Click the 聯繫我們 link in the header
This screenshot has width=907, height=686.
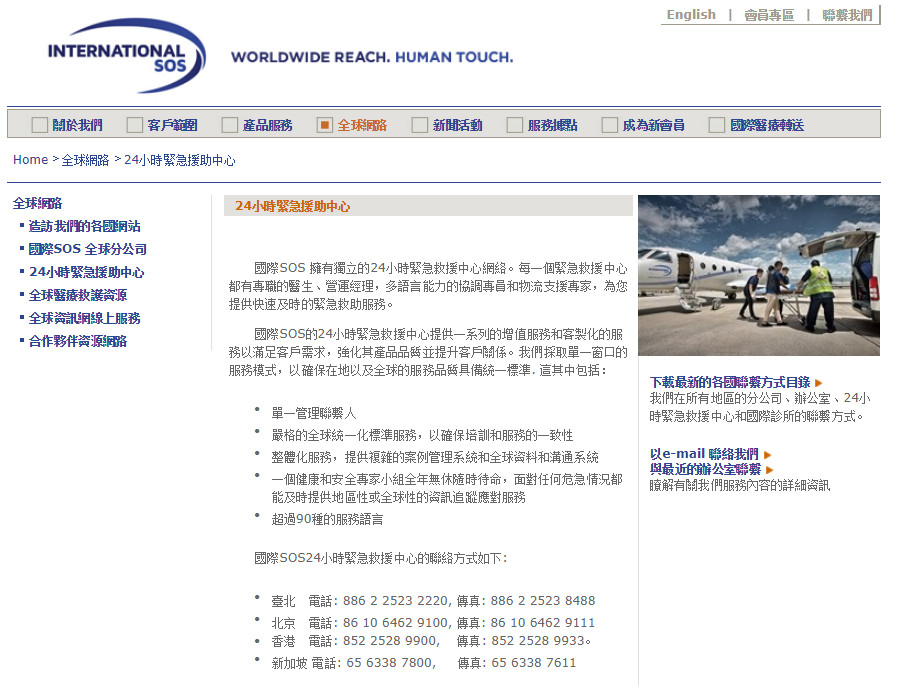pyautogui.click(x=846, y=15)
